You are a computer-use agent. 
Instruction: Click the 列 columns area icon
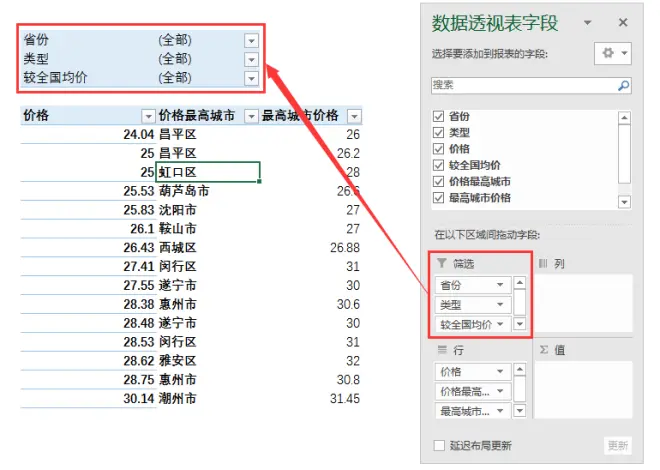tap(543, 263)
